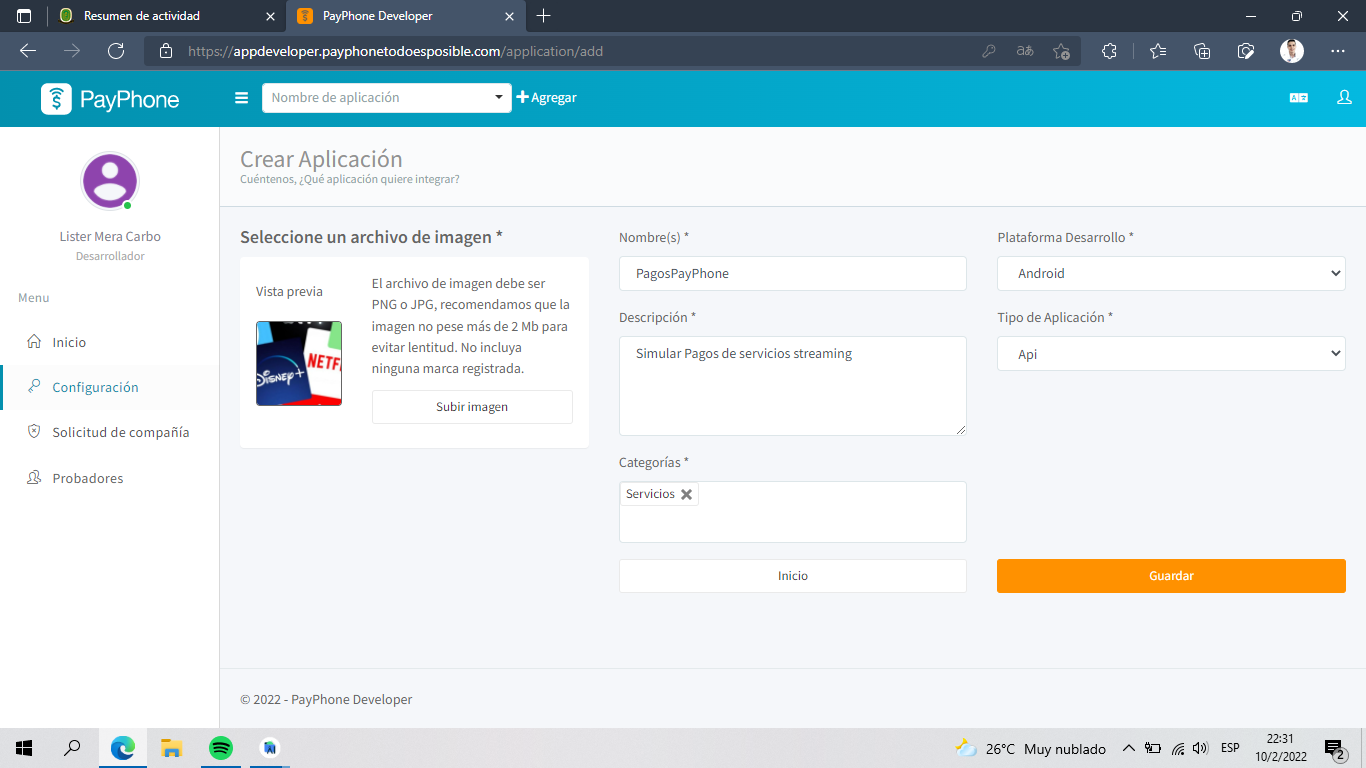The image size is (1366, 768).
Task: Open Spotify from the taskbar
Action: (x=220, y=747)
